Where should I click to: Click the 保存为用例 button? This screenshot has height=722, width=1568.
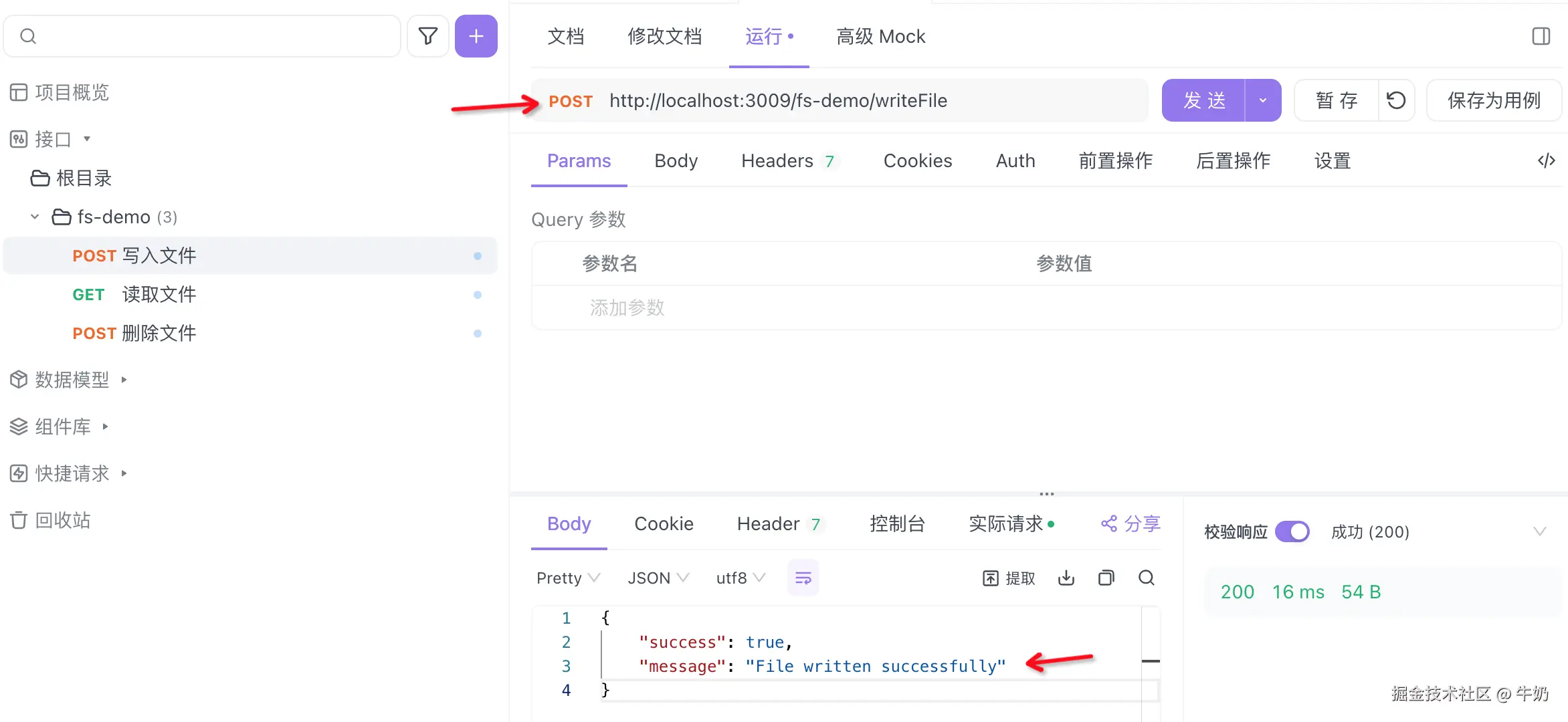[1494, 101]
